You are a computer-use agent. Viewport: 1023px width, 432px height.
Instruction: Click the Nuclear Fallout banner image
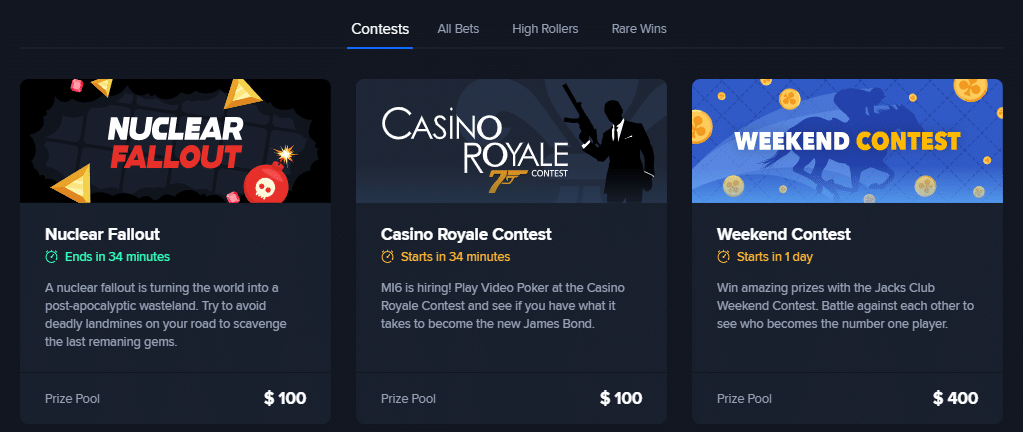176,141
